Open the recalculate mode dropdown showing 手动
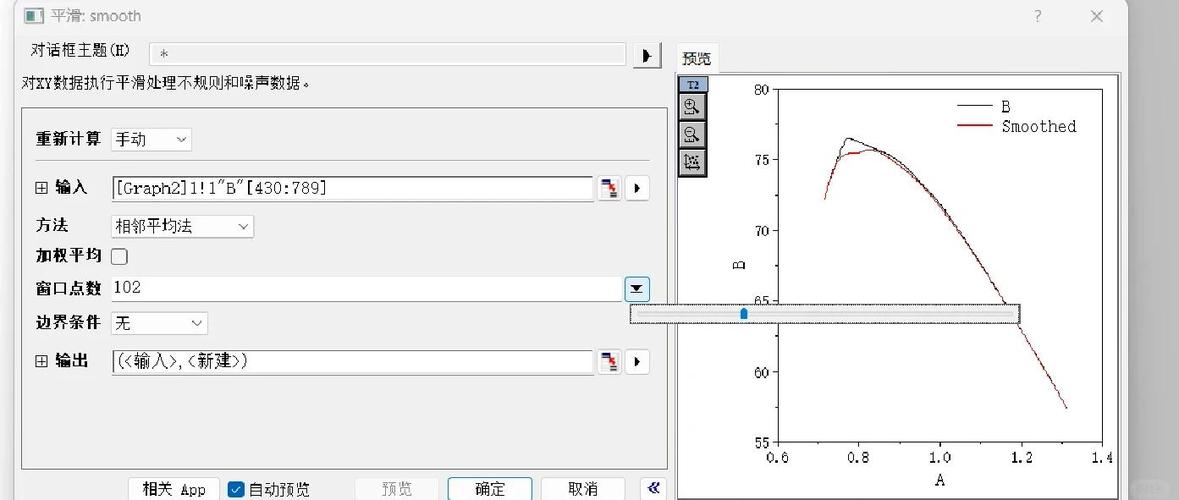1179x500 pixels. coord(151,139)
